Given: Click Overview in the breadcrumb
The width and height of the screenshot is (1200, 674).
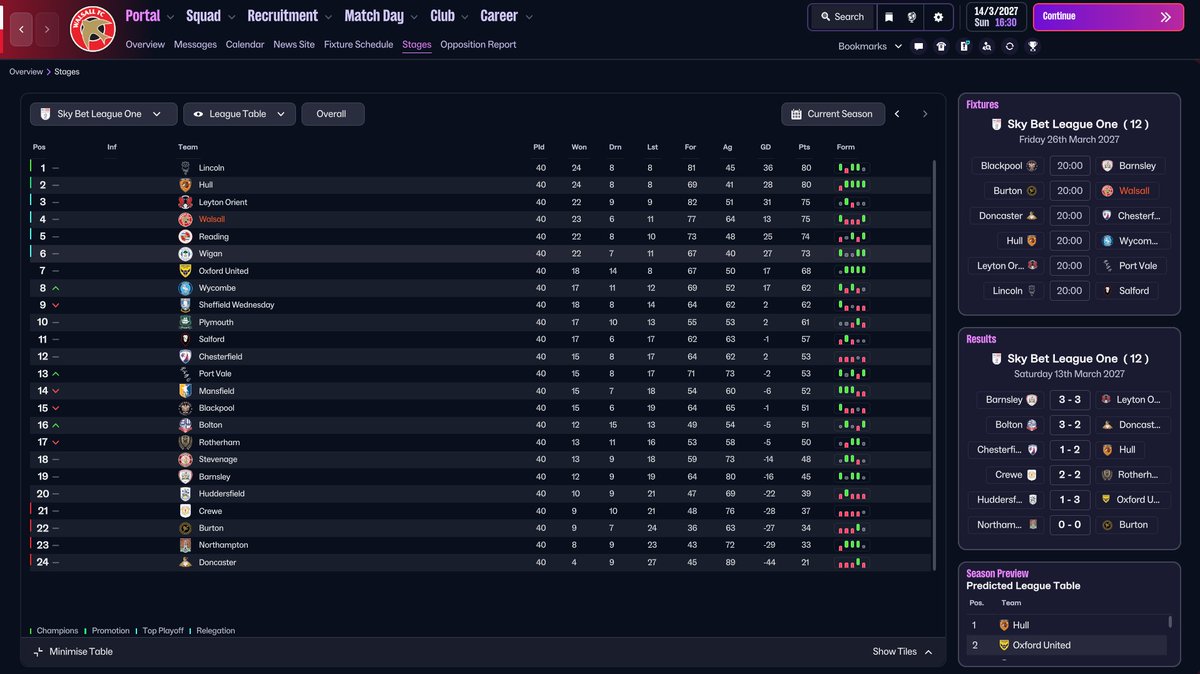Looking at the screenshot, I should pyautogui.click(x=26, y=72).
